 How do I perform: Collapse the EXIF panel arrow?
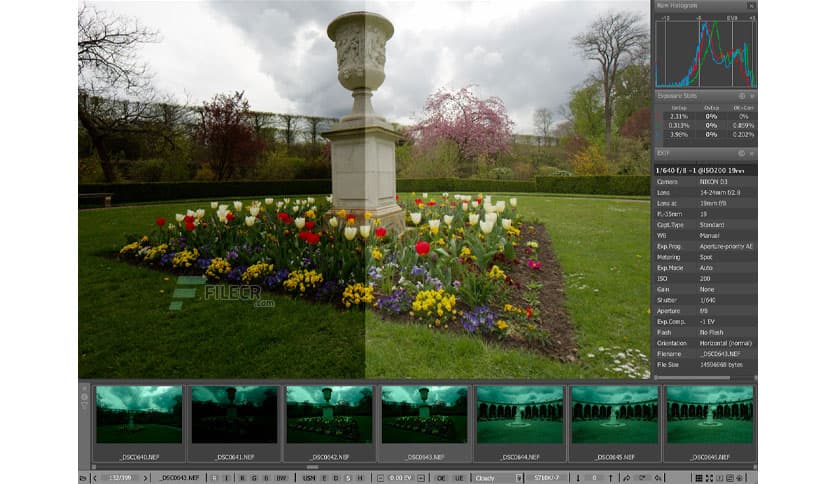coord(752,153)
